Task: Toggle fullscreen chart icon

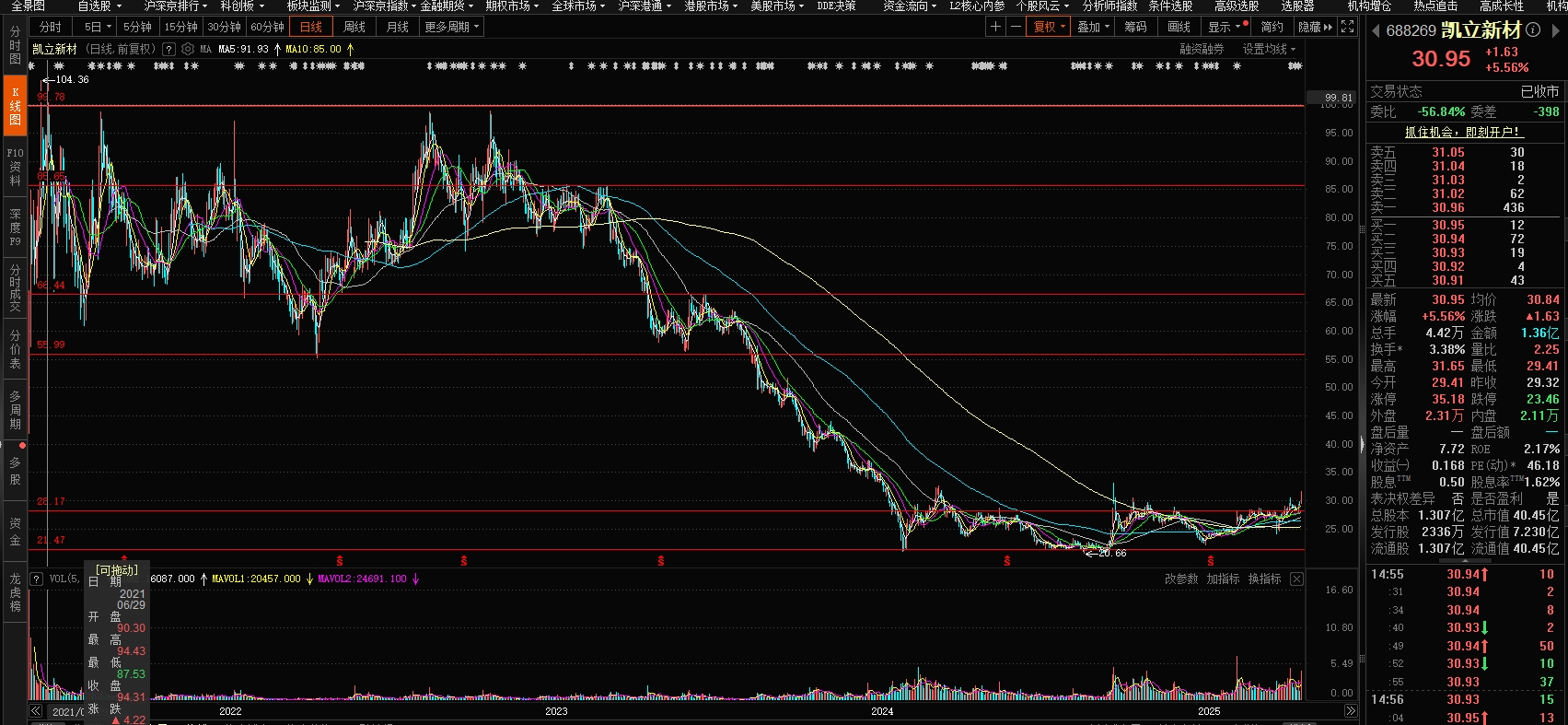Action: 1348,27
